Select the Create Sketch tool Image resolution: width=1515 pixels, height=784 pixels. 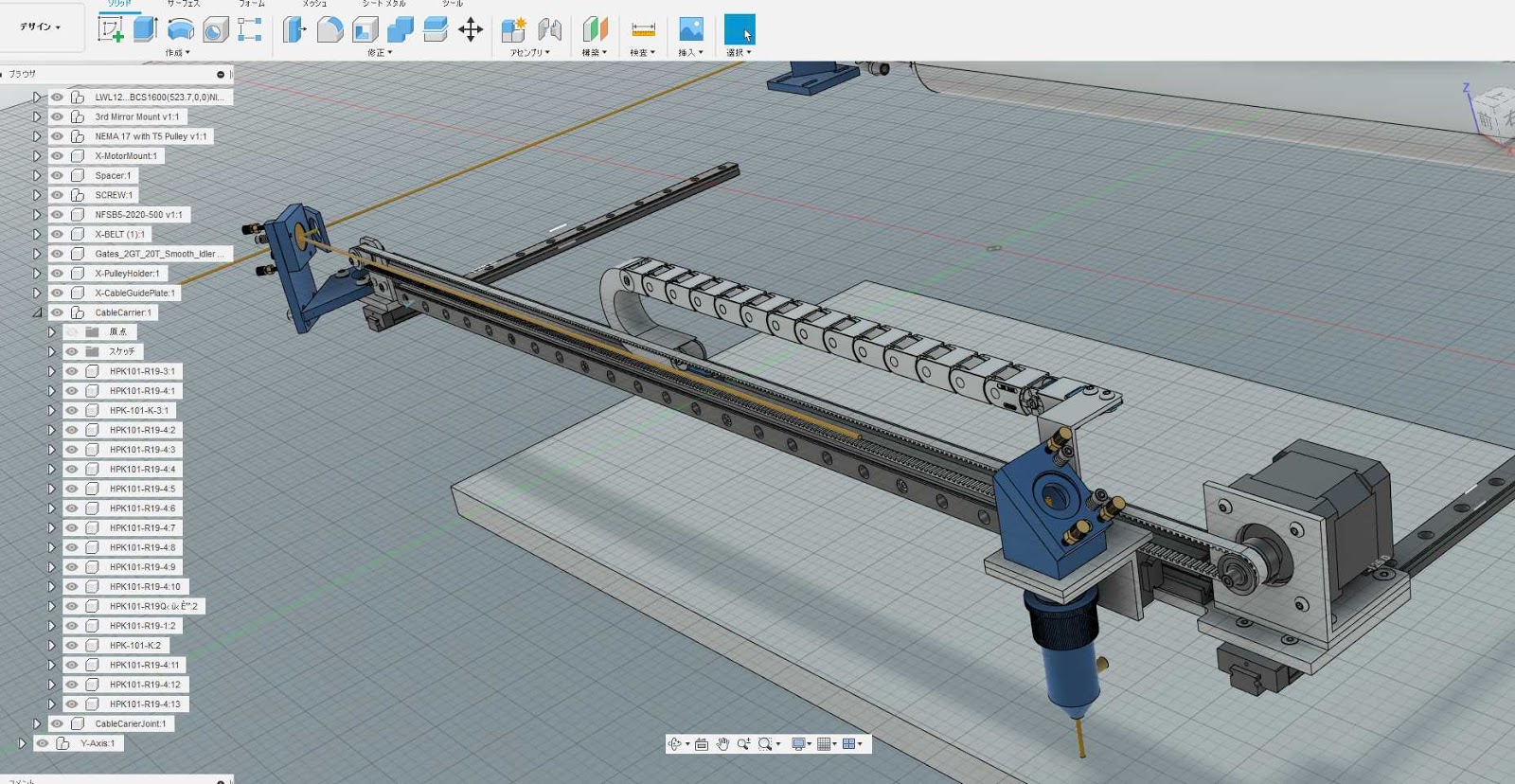click(111, 29)
